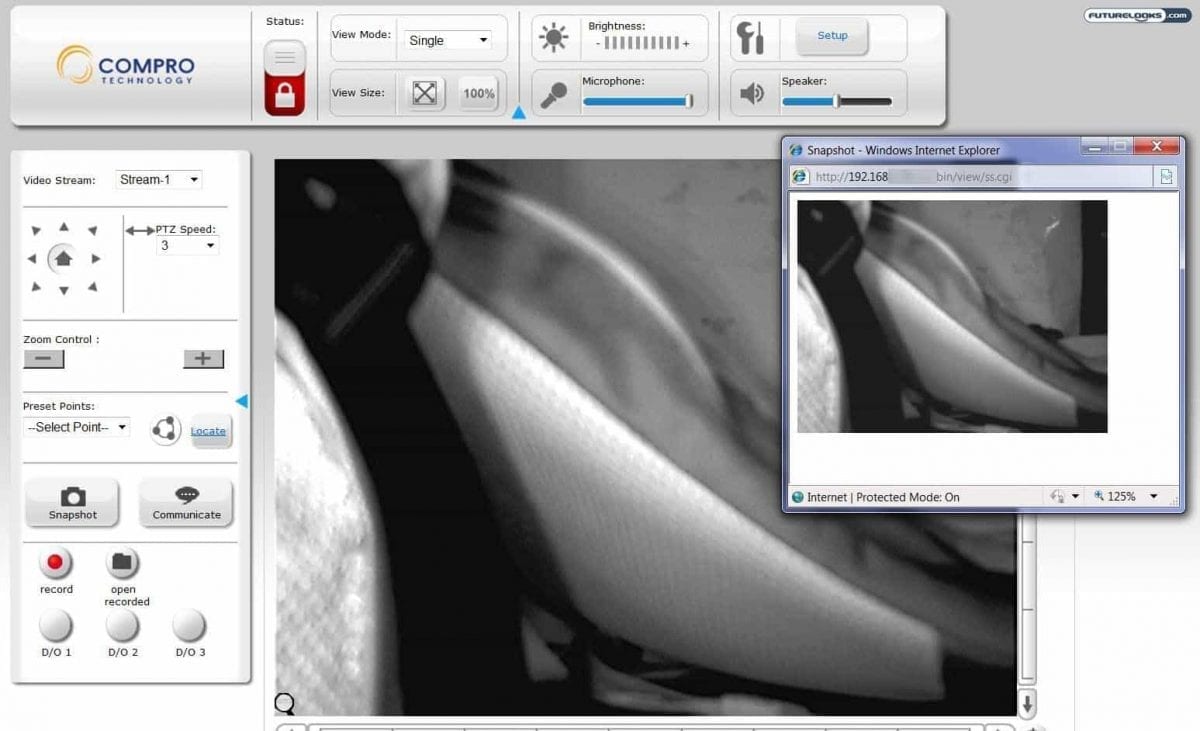The image size is (1200, 731).
Task: Click the Speaker volume slider
Action: 837,101
